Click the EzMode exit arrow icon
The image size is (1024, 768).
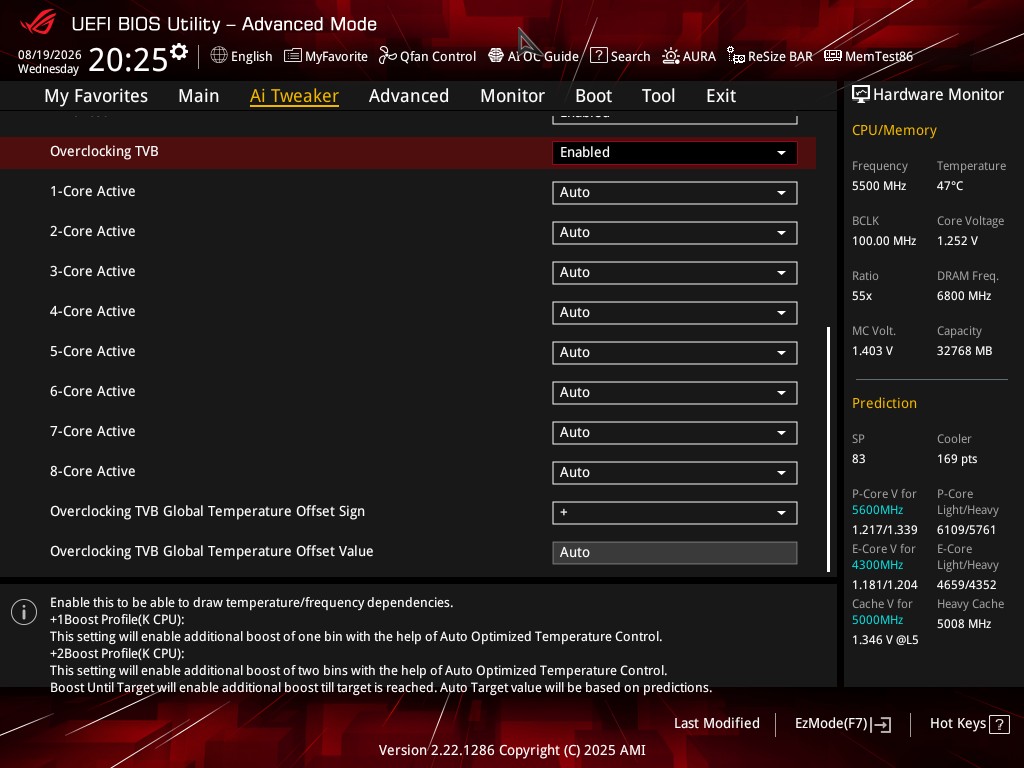[x=882, y=724]
